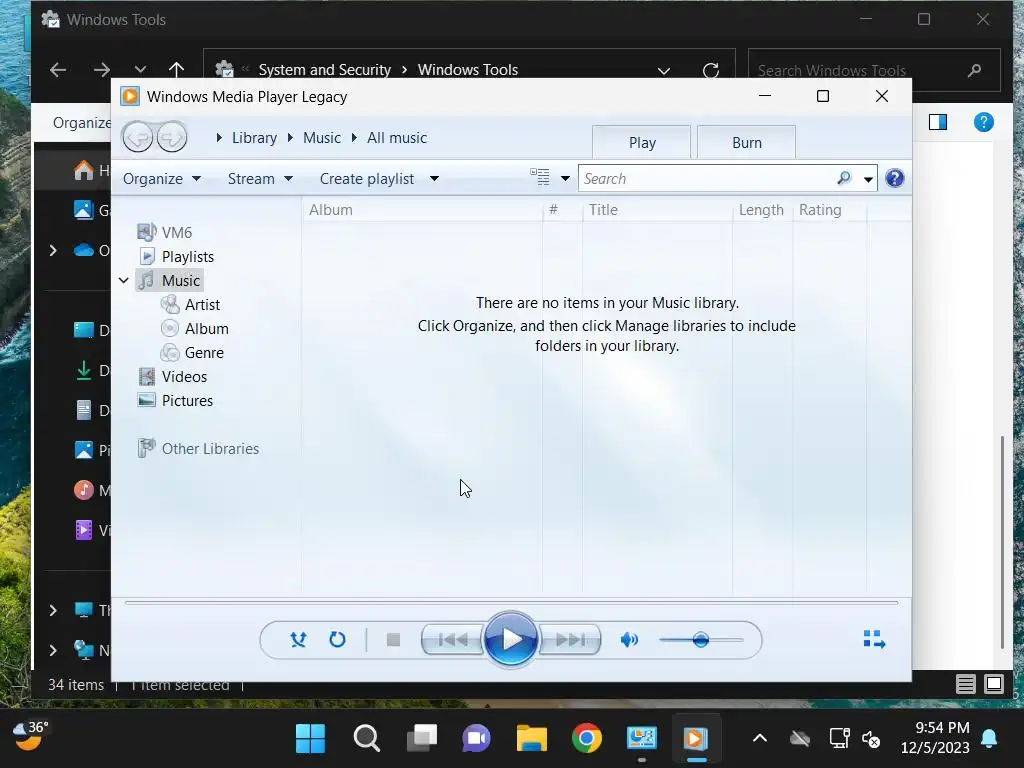Screen dimensions: 1024x768
Task: Collapse the Music tree node
Action: point(123,280)
